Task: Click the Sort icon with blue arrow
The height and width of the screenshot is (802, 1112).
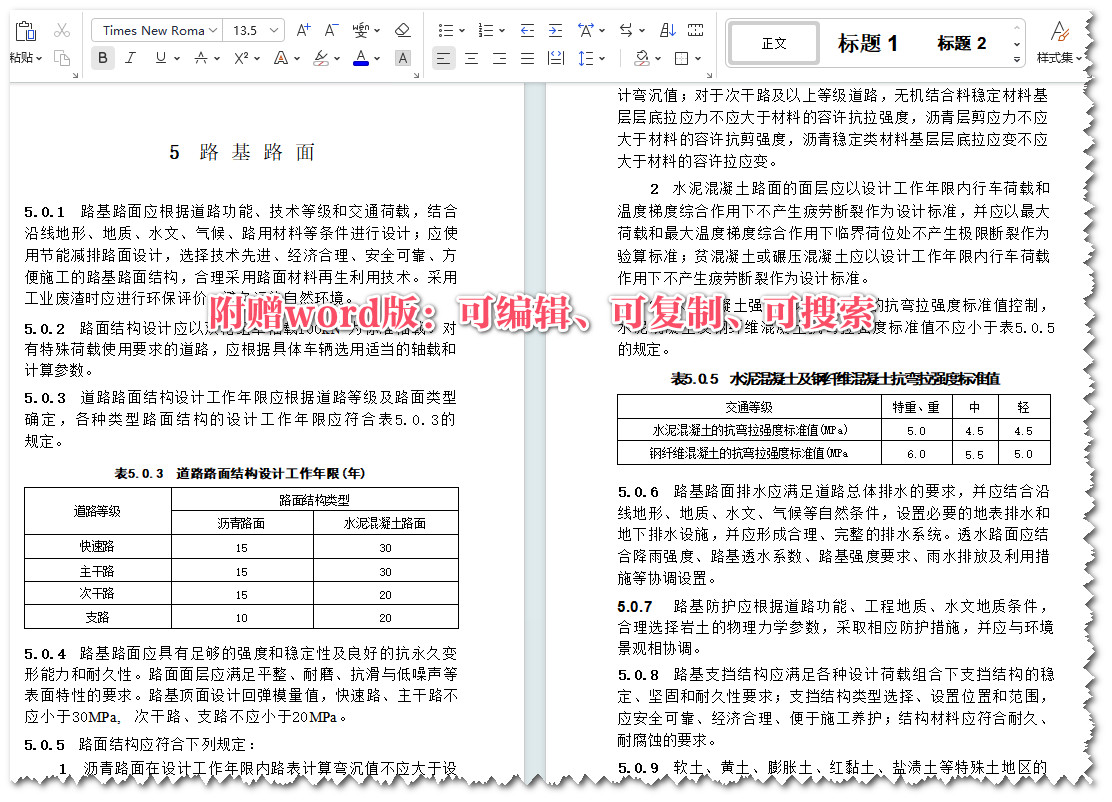Action: (x=668, y=31)
